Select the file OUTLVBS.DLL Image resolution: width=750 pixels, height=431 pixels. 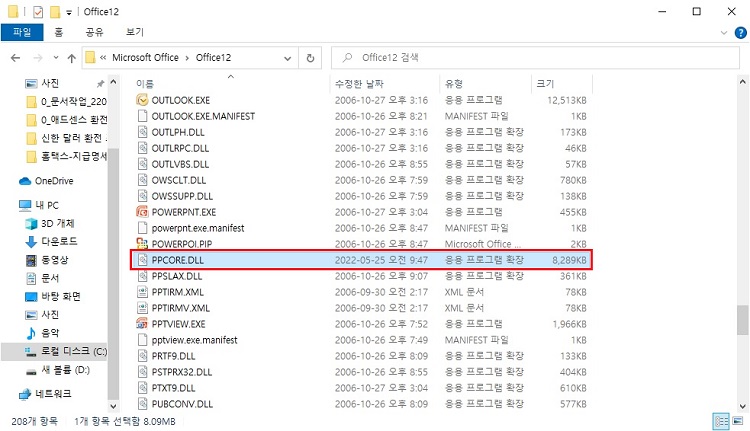tap(180, 164)
